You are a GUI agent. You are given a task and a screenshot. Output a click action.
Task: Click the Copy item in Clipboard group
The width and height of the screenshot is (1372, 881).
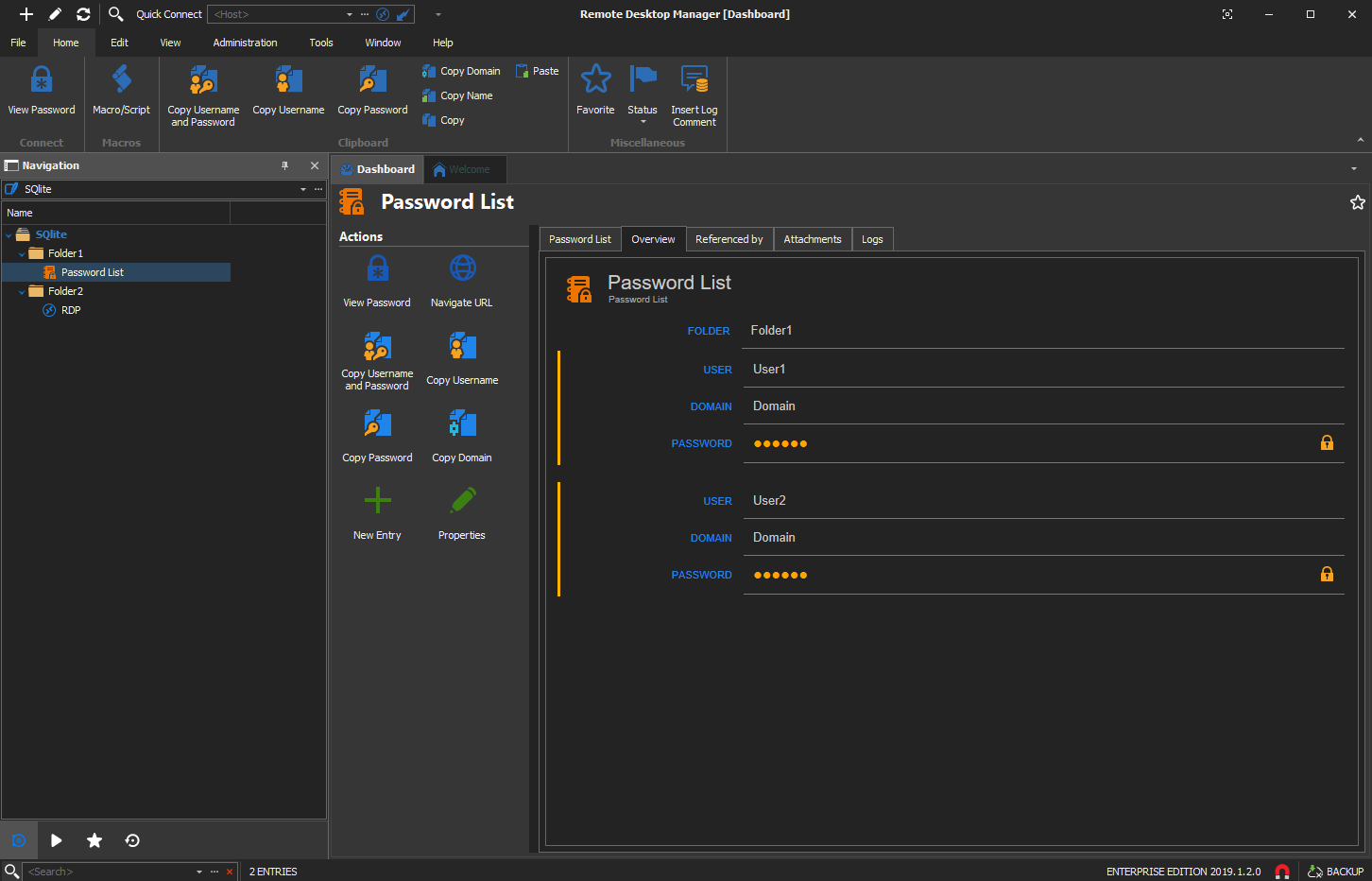pos(443,120)
